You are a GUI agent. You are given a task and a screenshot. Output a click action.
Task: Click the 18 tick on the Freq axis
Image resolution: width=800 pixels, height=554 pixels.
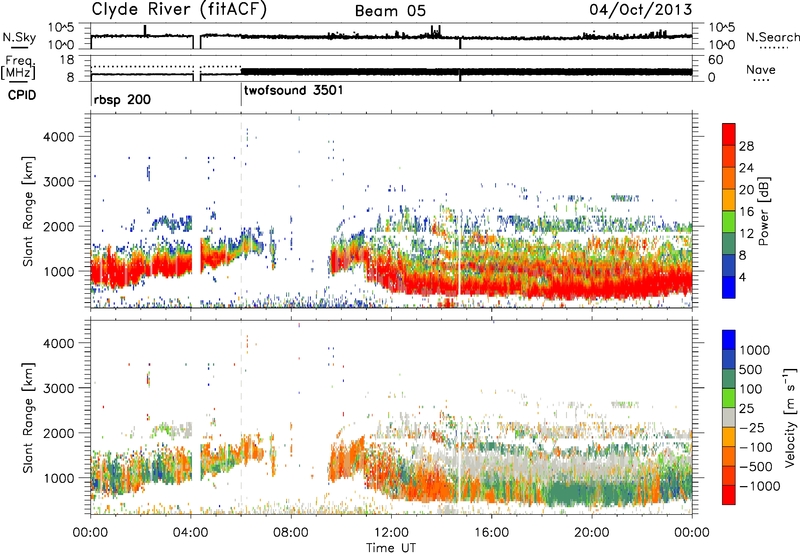(x=67, y=60)
